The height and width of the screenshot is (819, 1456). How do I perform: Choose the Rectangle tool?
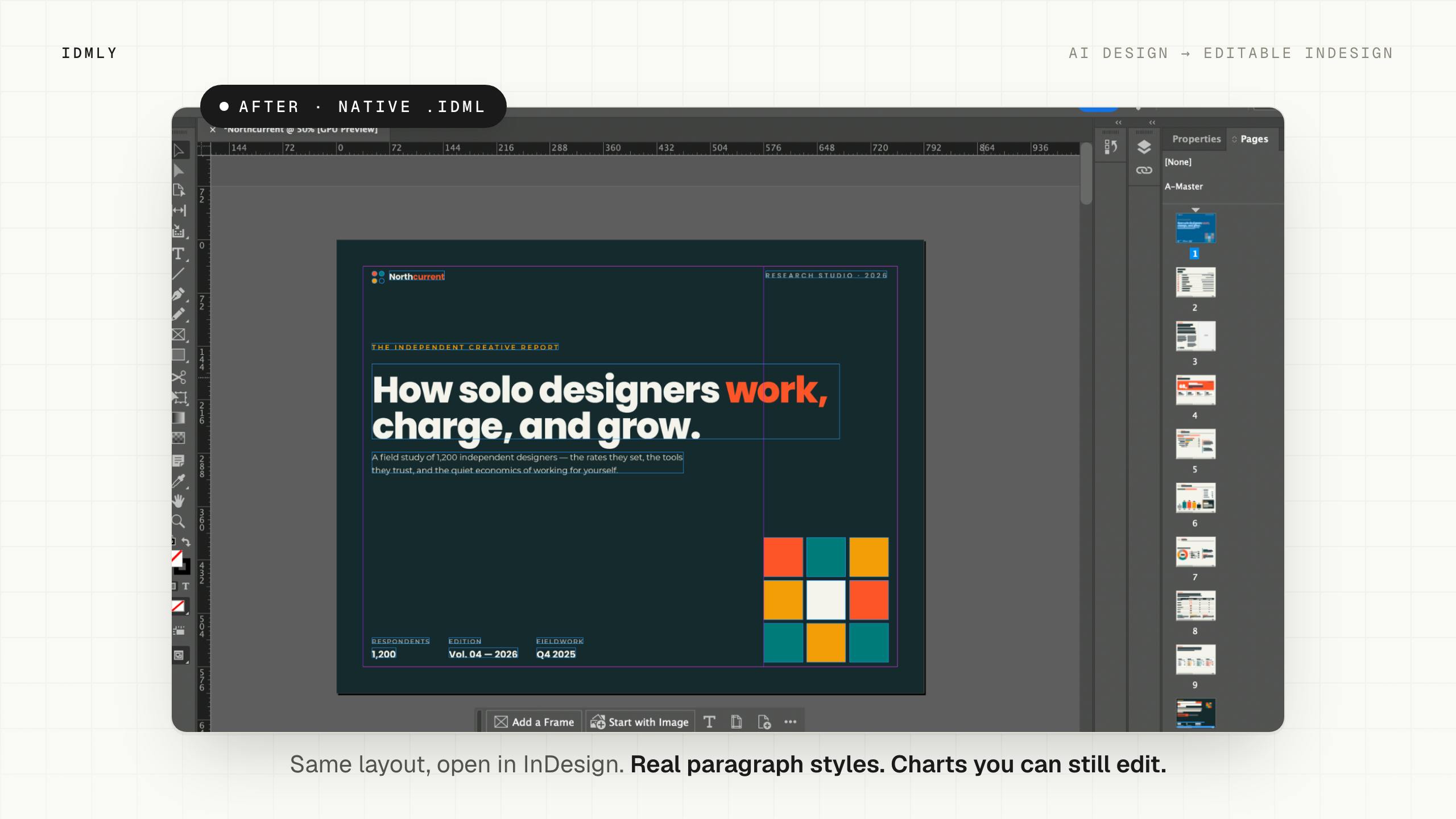coord(179,355)
